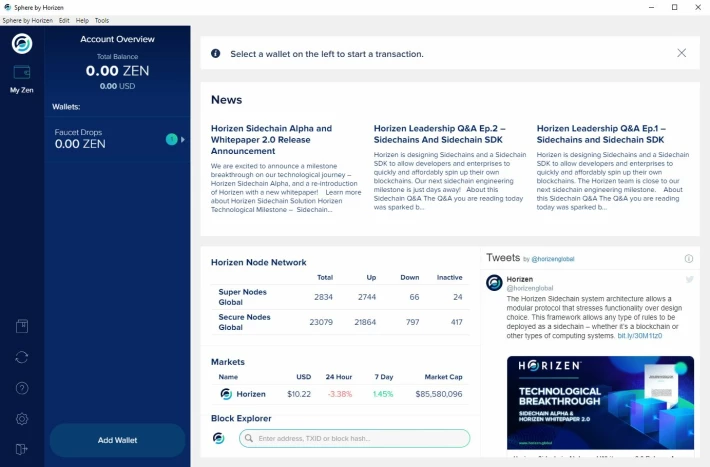The height and width of the screenshot is (467, 710).
Task: Click the Horizen market price $10.22
Action: 299,394
